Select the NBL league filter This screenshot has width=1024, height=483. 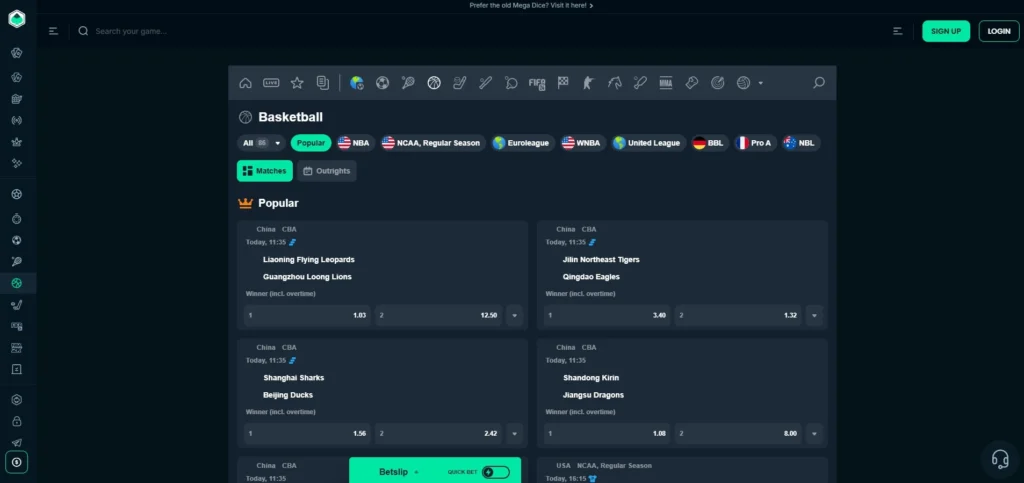(801, 143)
